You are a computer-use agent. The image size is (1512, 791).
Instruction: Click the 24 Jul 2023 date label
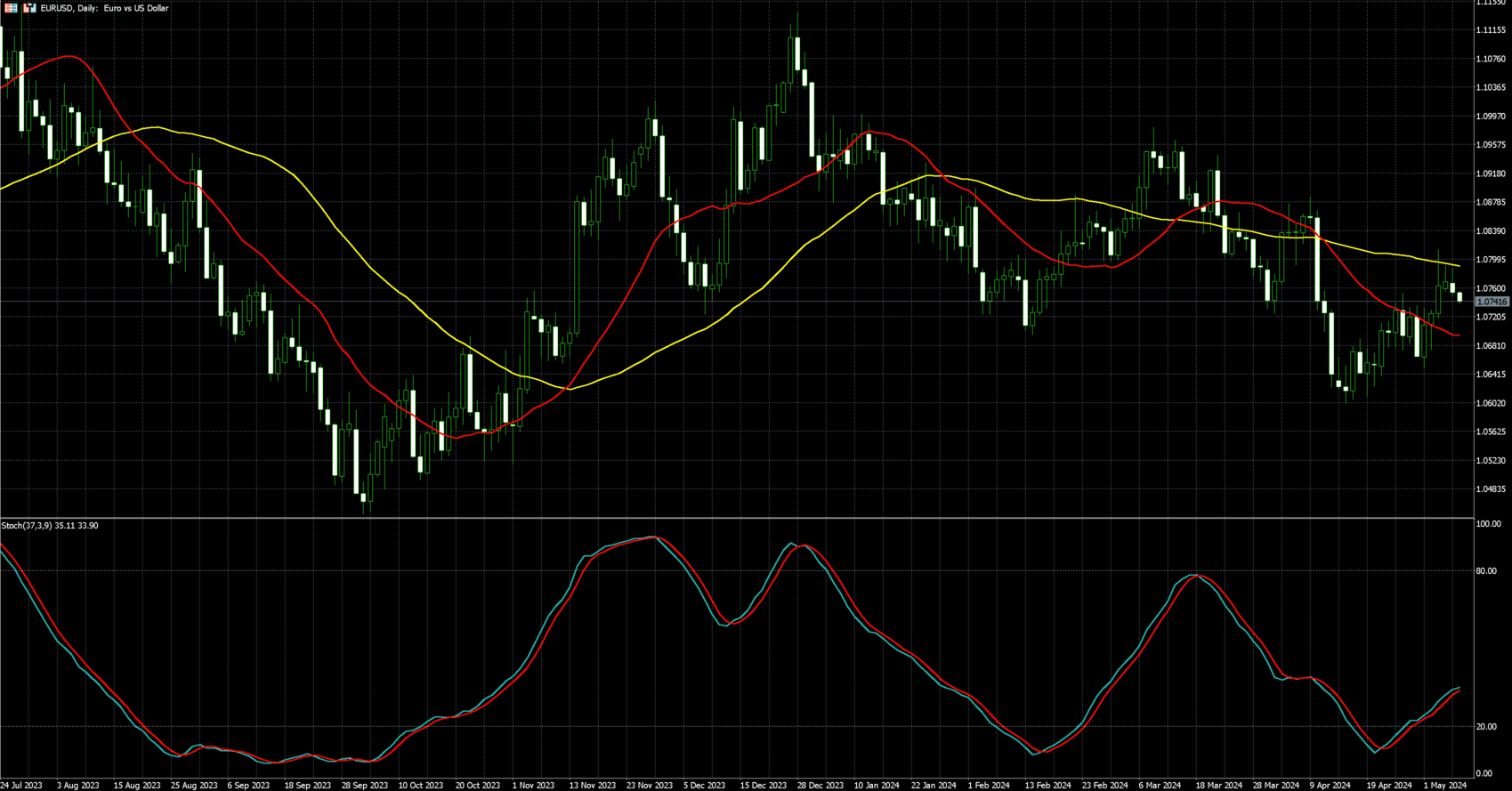(21, 785)
